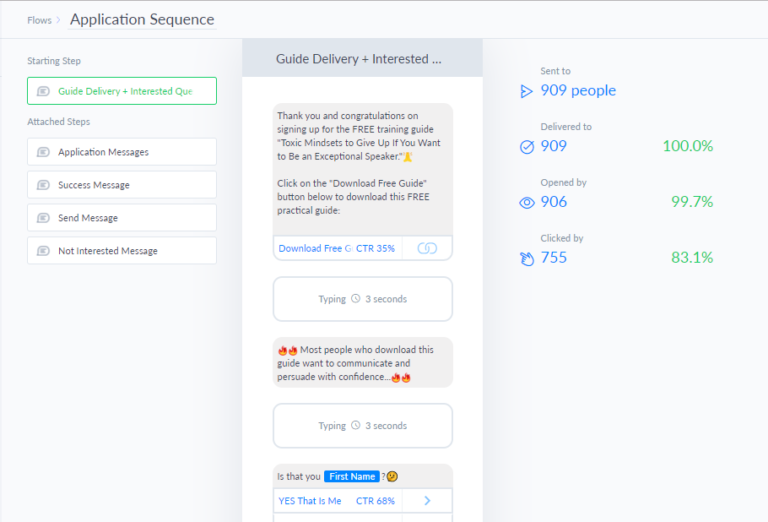This screenshot has width=768, height=522.
Task: Click the send arrow icon near 909 people
Action: tap(526, 92)
